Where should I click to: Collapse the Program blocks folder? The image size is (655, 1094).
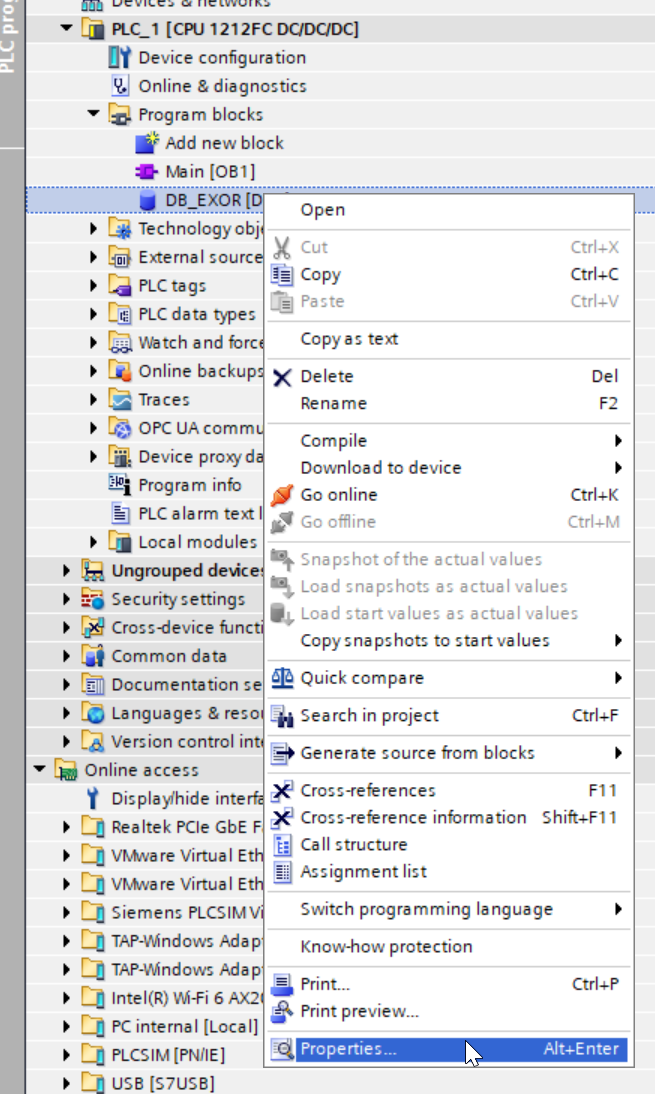93,114
